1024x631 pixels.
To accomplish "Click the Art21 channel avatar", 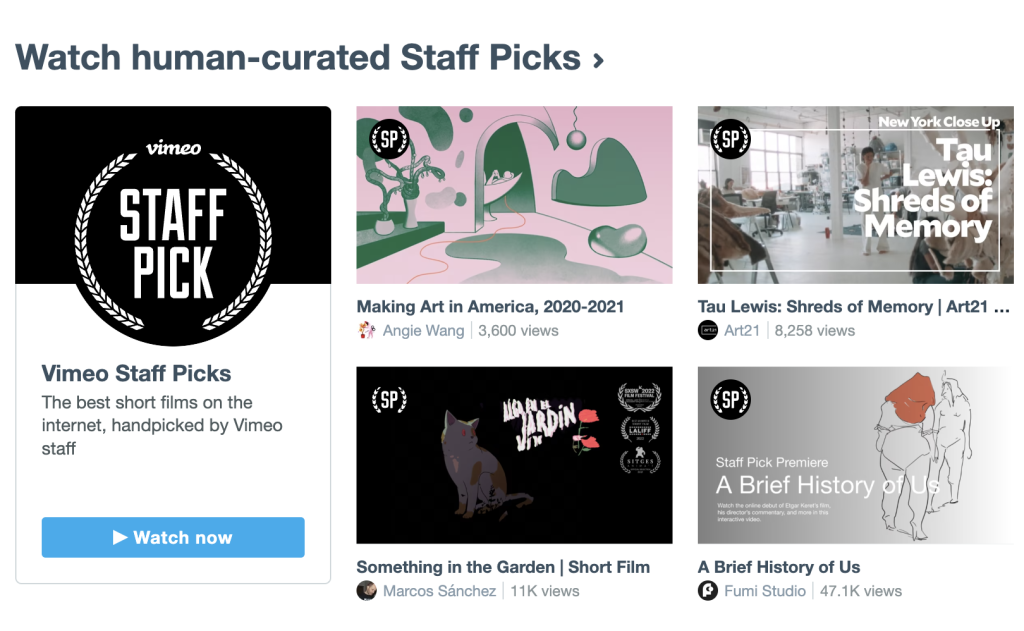I will pyautogui.click(x=708, y=331).
